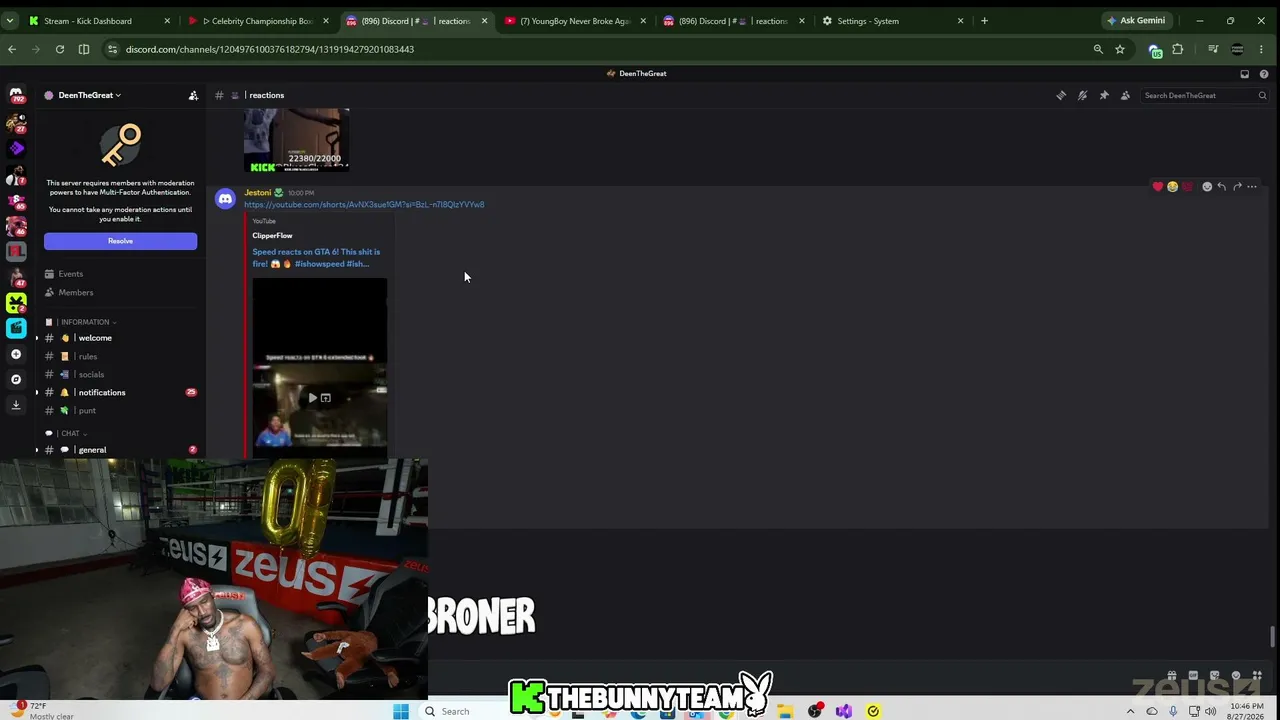Expand the DeenTheGreat server dropdown
Viewport: 1280px width, 720px height.
pyautogui.click(x=89, y=95)
